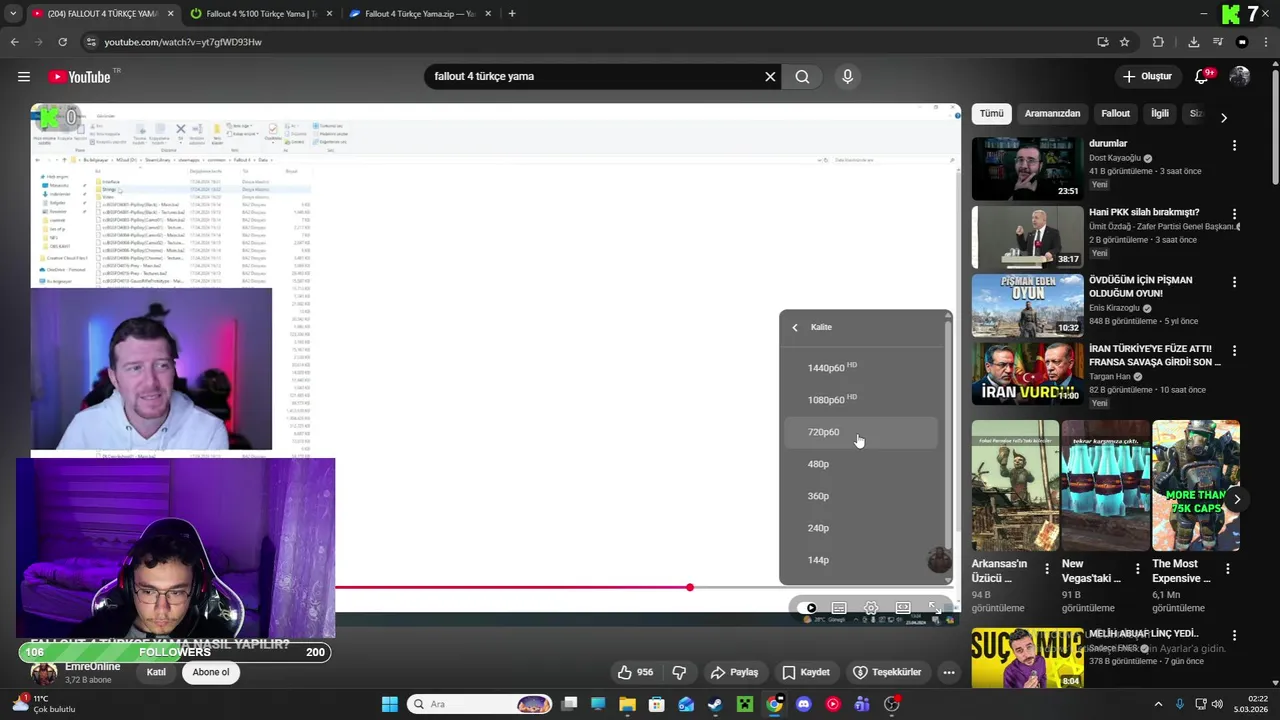The image size is (1280, 720).
Task: Select 1080p60 video quality
Action: point(862,400)
